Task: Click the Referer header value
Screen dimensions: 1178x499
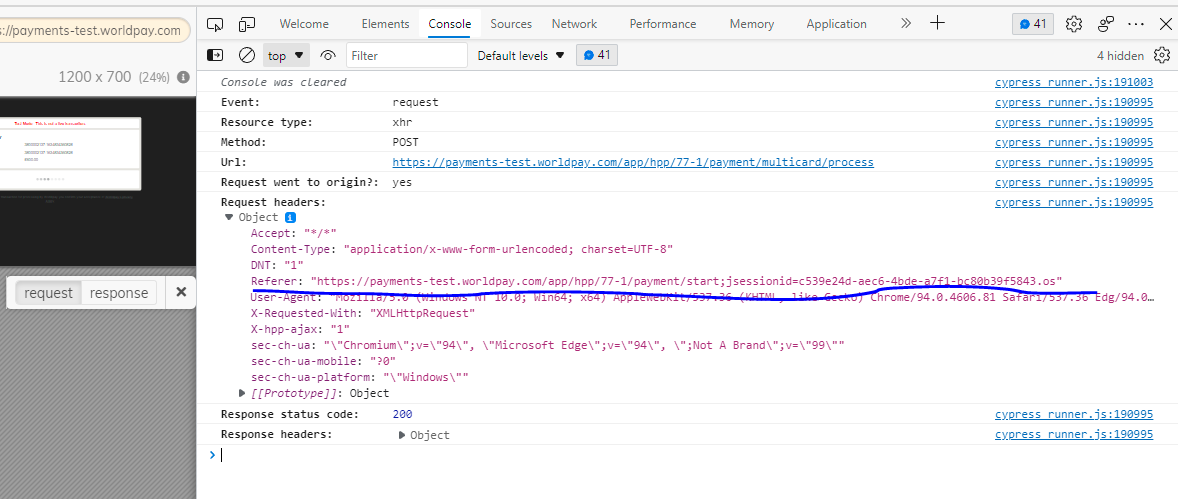Action: click(x=687, y=281)
